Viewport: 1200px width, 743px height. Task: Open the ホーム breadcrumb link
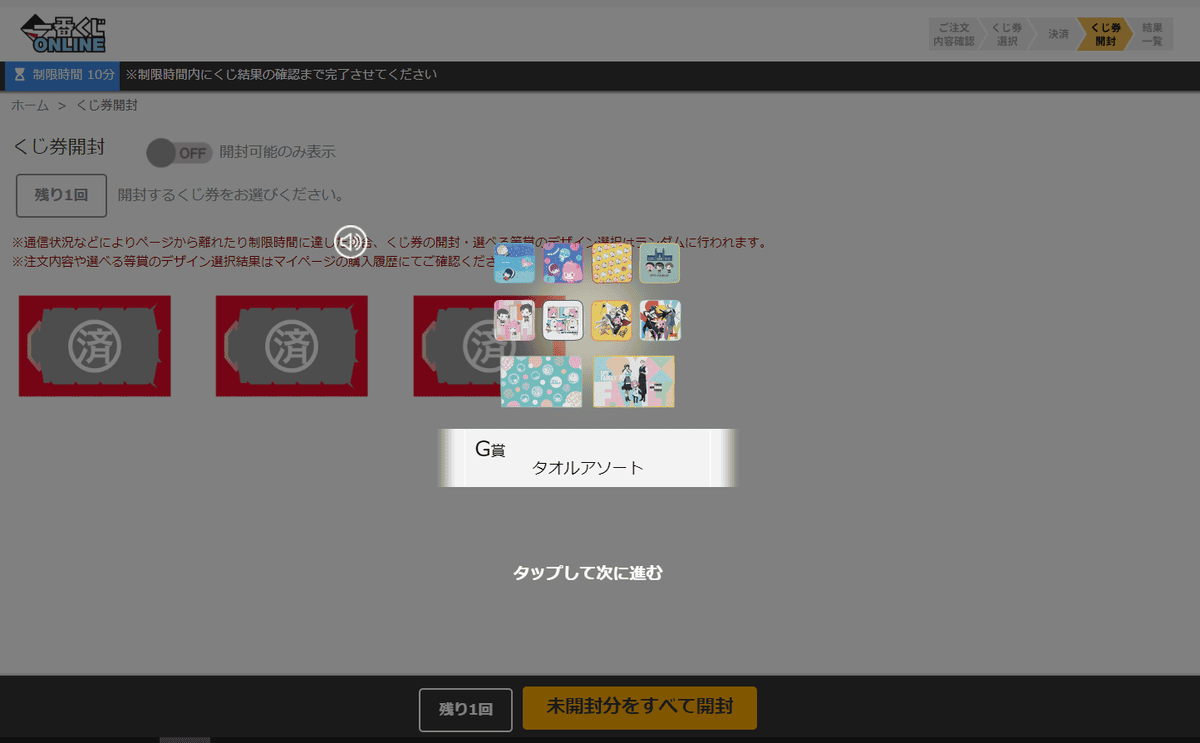(29, 104)
